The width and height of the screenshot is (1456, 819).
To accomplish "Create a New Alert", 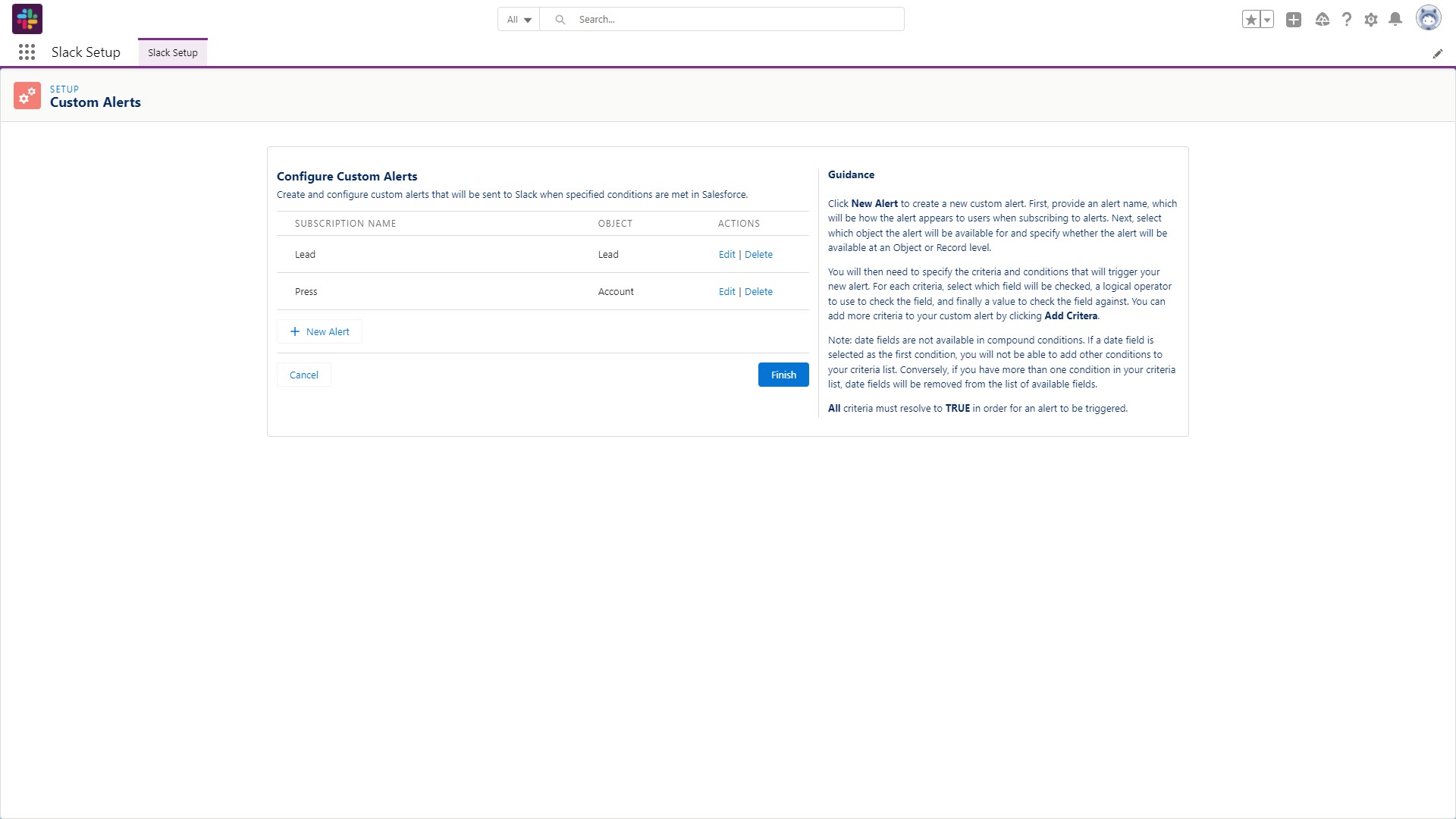I will pos(319,331).
